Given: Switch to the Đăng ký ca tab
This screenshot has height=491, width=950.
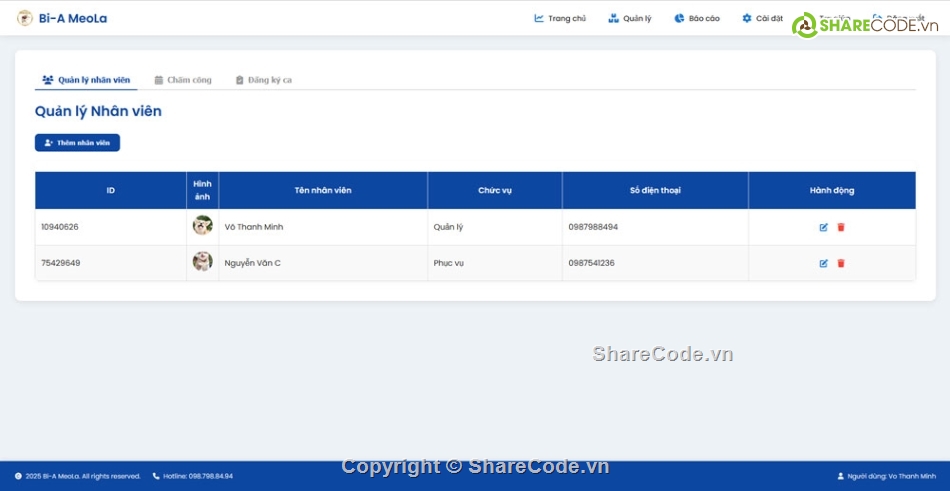Looking at the screenshot, I should pyautogui.click(x=263, y=80).
